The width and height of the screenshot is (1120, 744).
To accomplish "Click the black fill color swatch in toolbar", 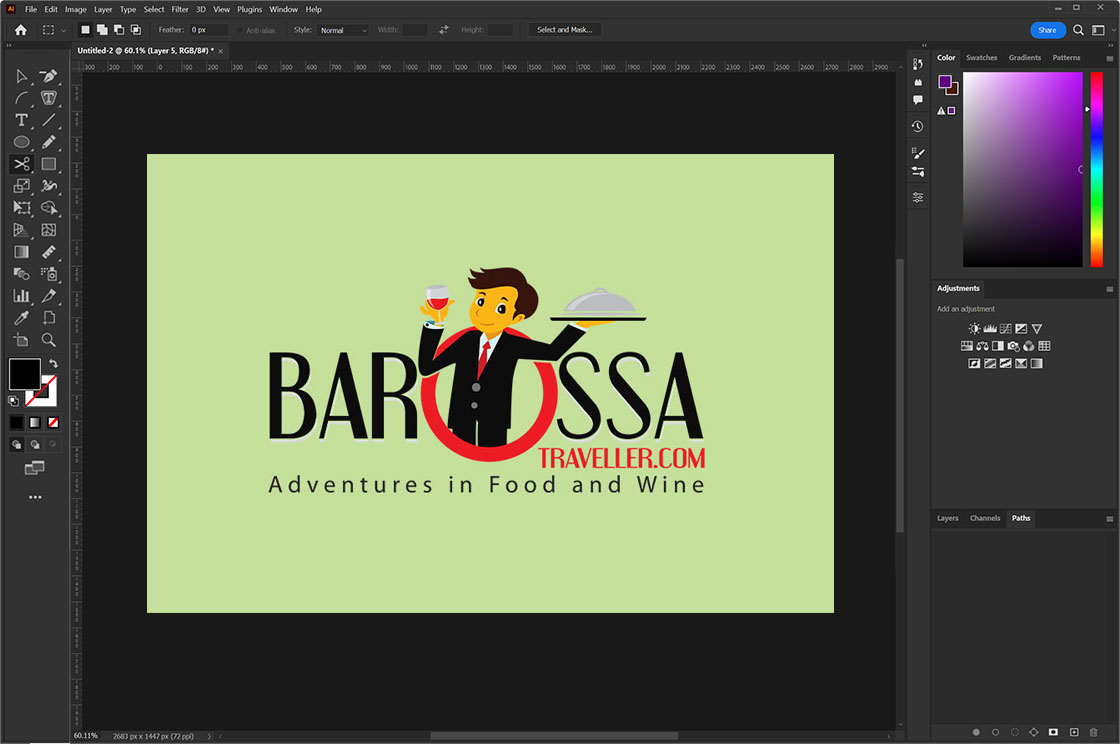I will 24,374.
